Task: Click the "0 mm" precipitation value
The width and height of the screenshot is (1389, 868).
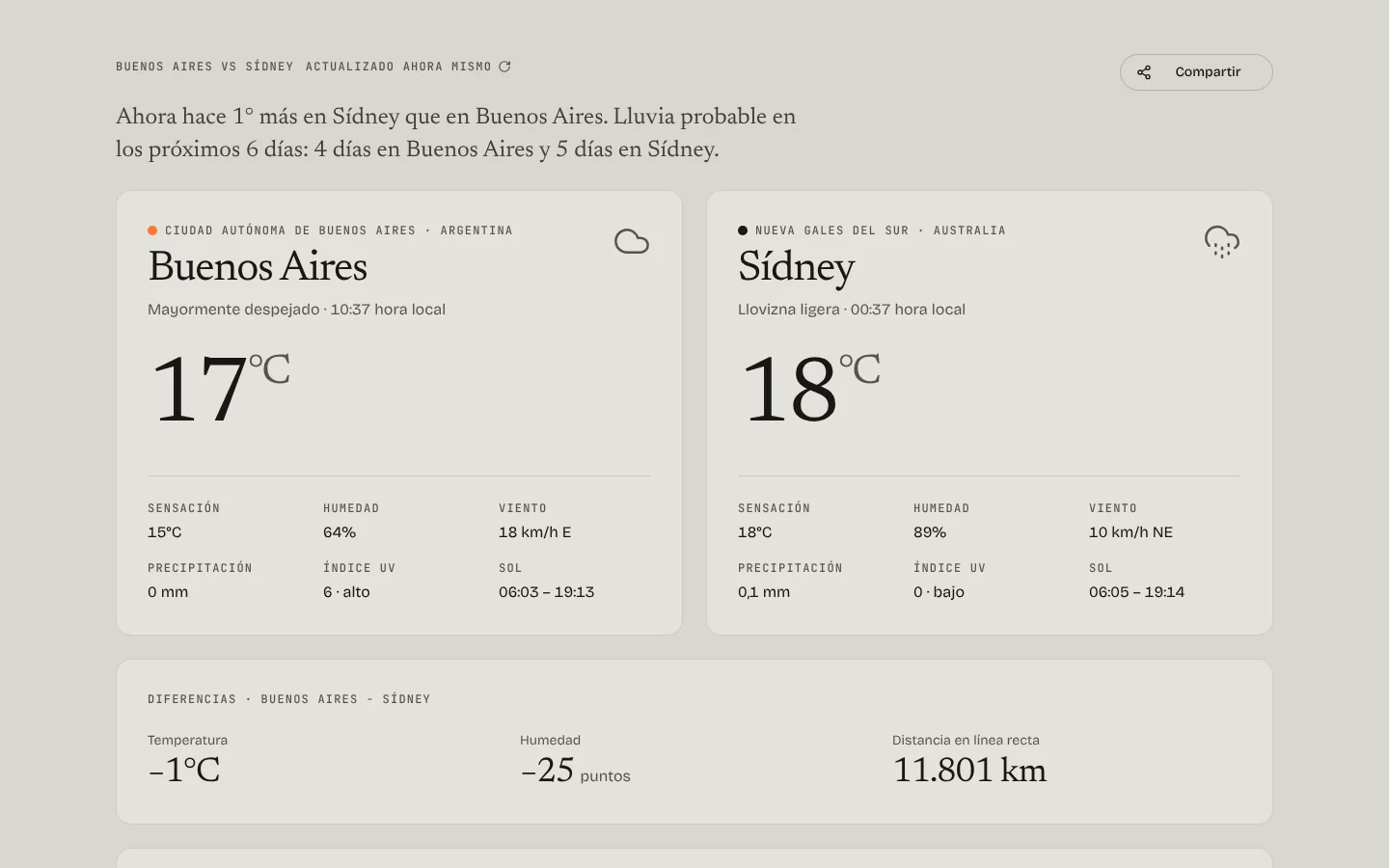Action: click(168, 592)
